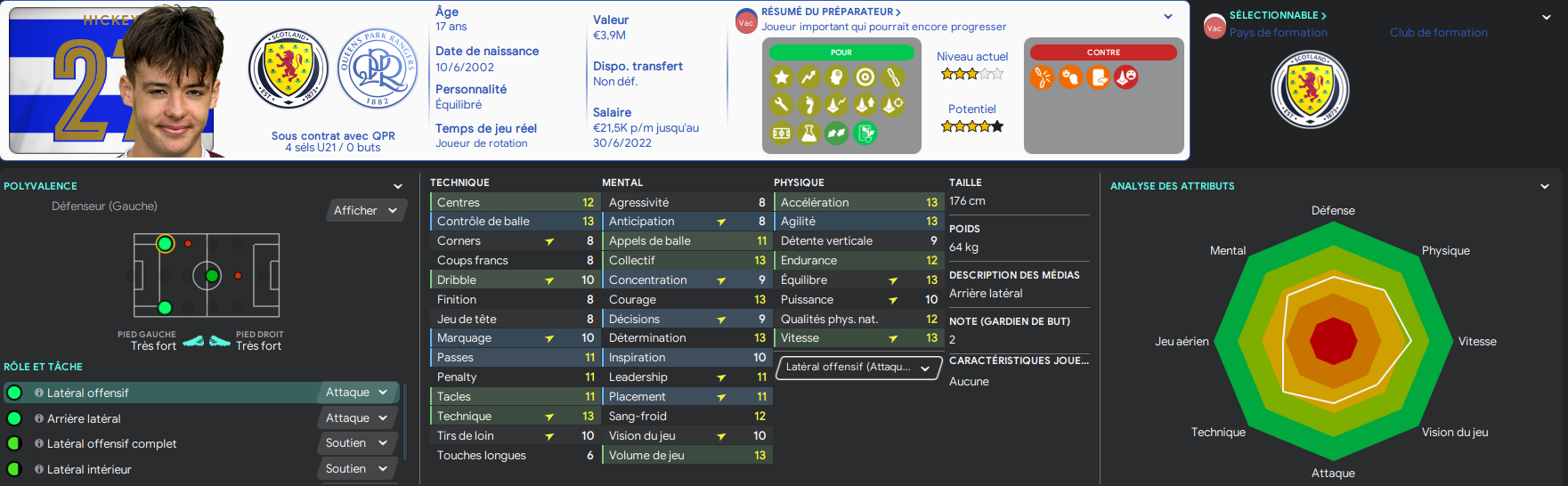Click the wrench icon in the POUR panel
This screenshot has height=486, width=1568.
781,105
